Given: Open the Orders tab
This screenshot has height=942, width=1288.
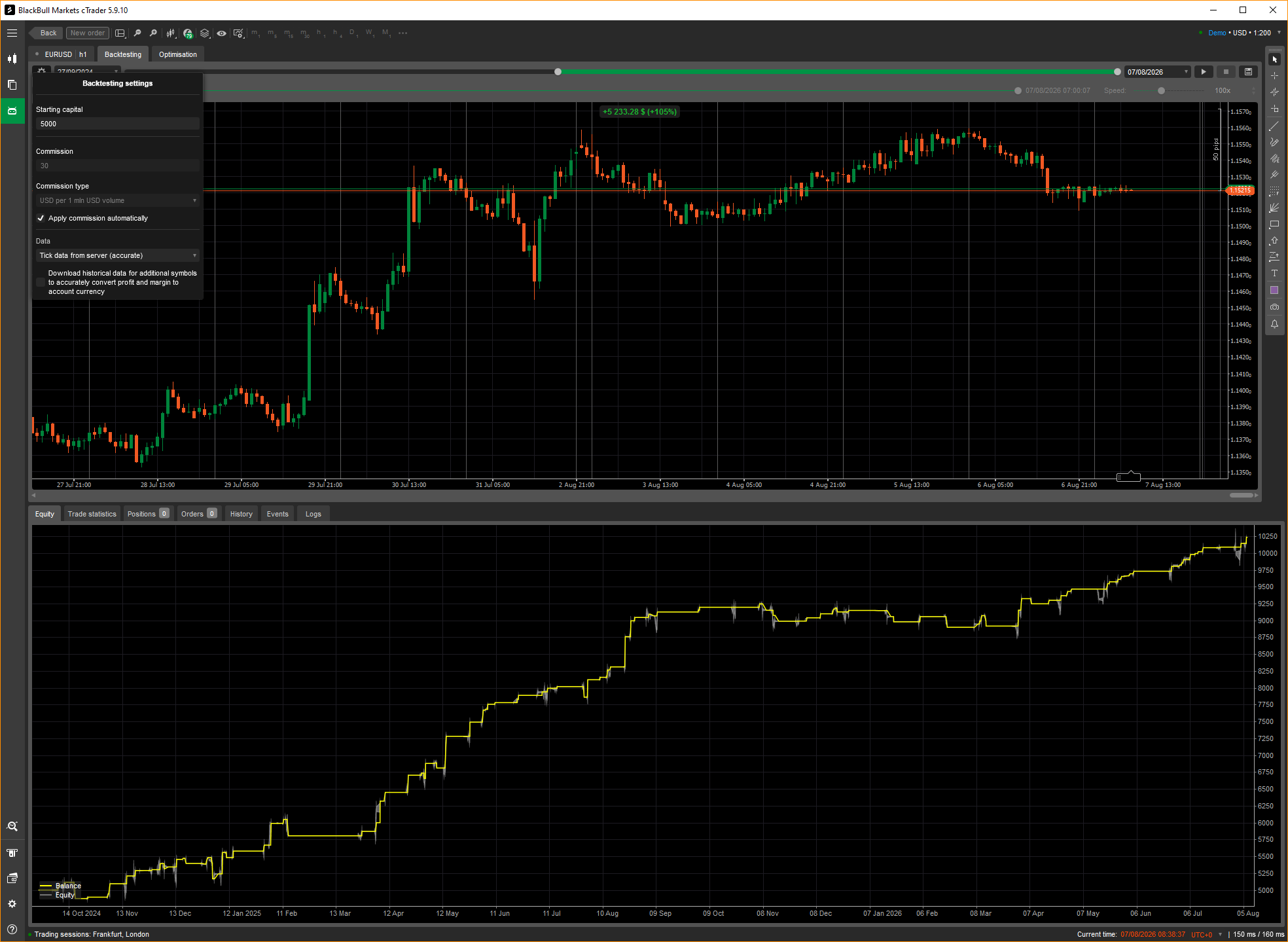Looking at the screenshot, I should (x=199, y=514).
